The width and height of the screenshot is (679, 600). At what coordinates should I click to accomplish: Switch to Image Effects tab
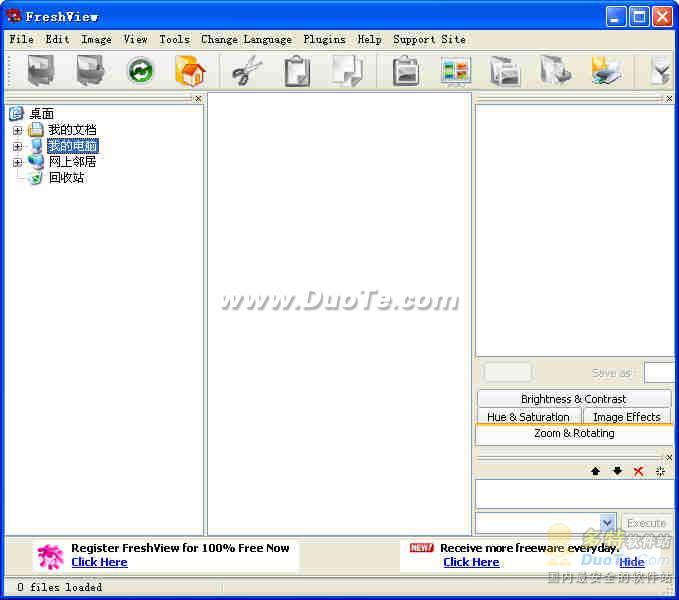click(627, 417)
